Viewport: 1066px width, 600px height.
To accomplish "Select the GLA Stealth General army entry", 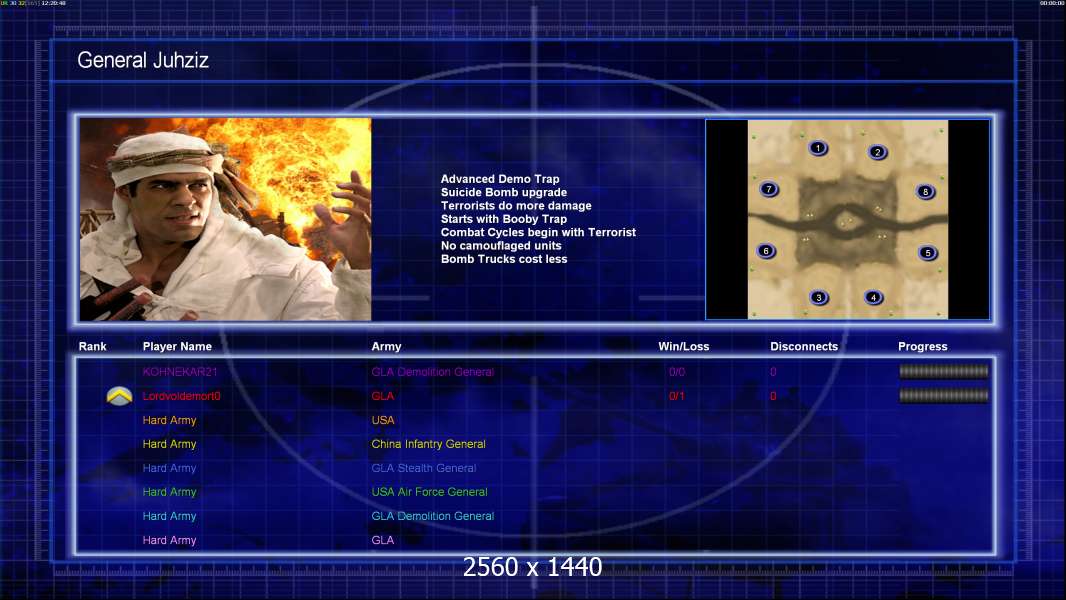I will (423, 468).
